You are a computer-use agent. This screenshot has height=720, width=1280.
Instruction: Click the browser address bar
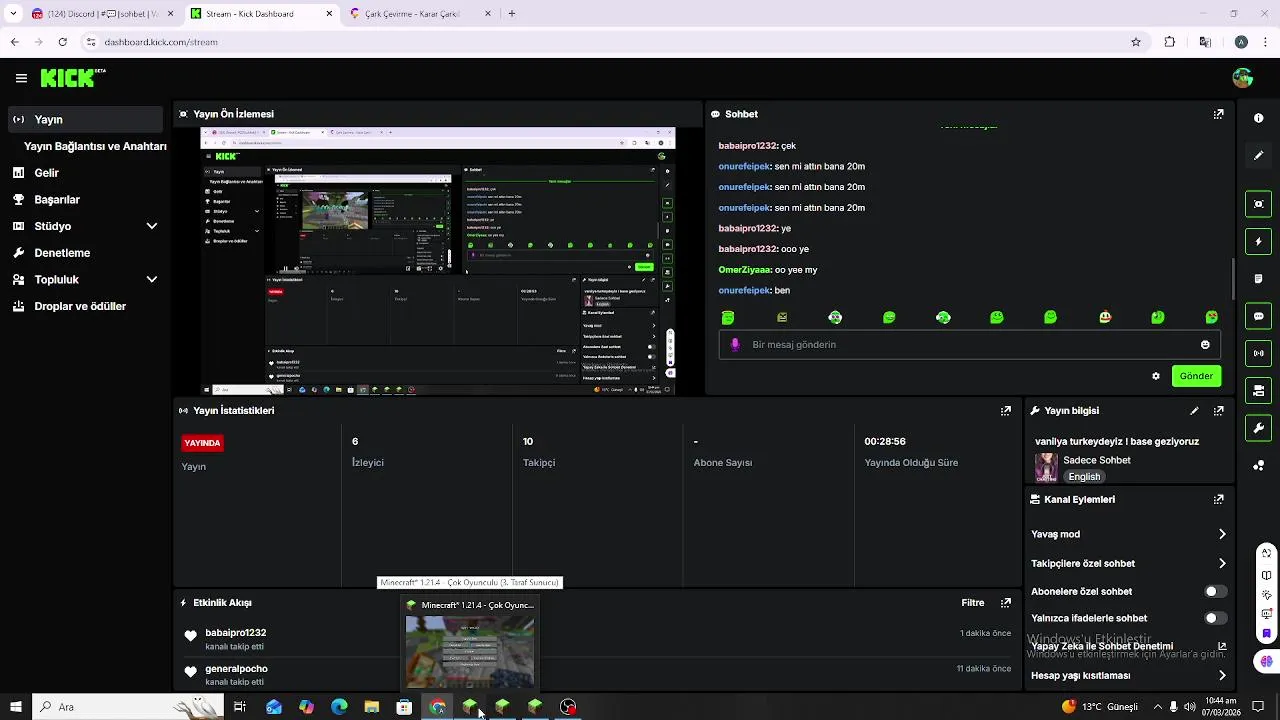click(x=600, y=42)
